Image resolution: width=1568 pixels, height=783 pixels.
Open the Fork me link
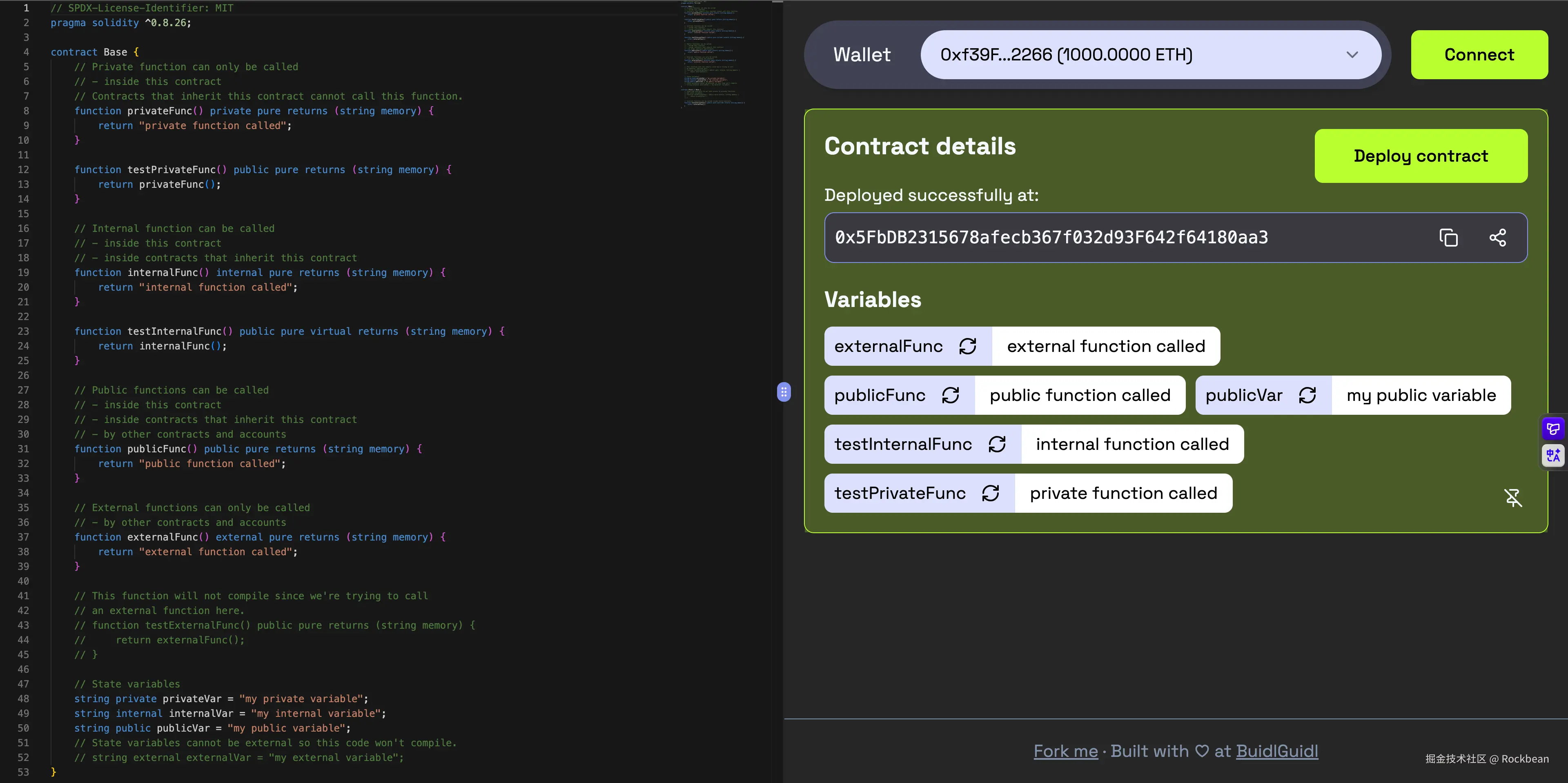pyautogui.click(x=1065, y=751)
